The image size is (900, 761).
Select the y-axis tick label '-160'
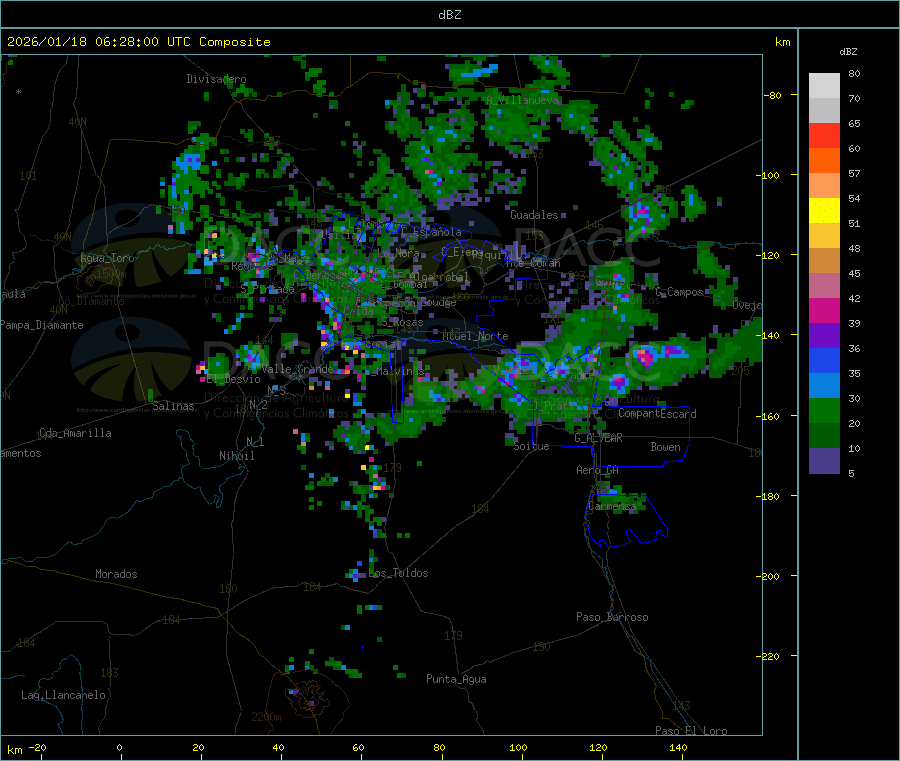pyautogui.click(x=767, y=417)
